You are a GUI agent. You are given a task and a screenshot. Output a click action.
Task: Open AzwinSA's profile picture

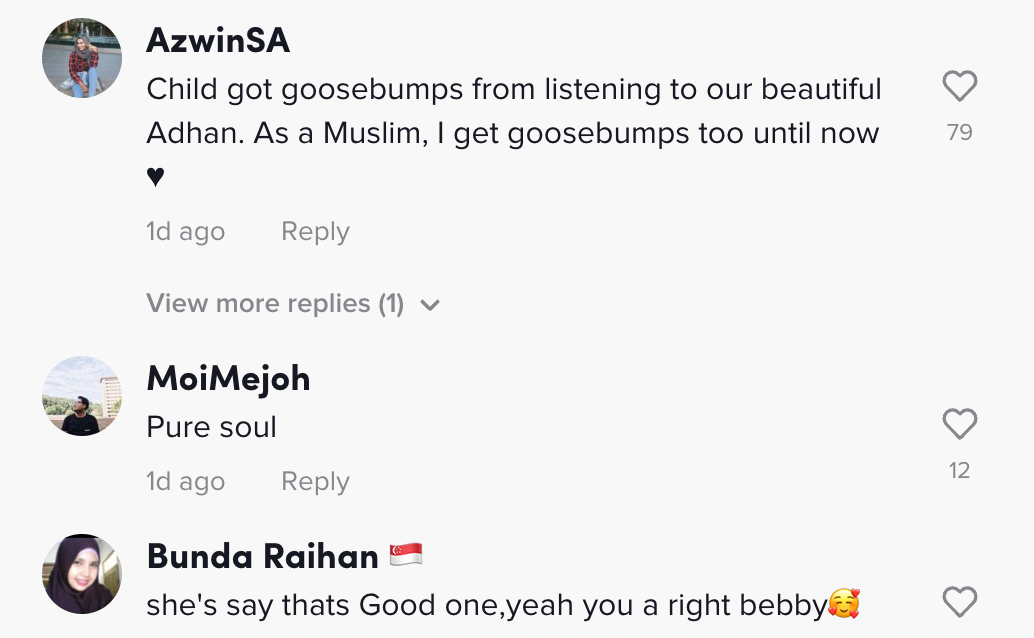click(x=82, y=58)
